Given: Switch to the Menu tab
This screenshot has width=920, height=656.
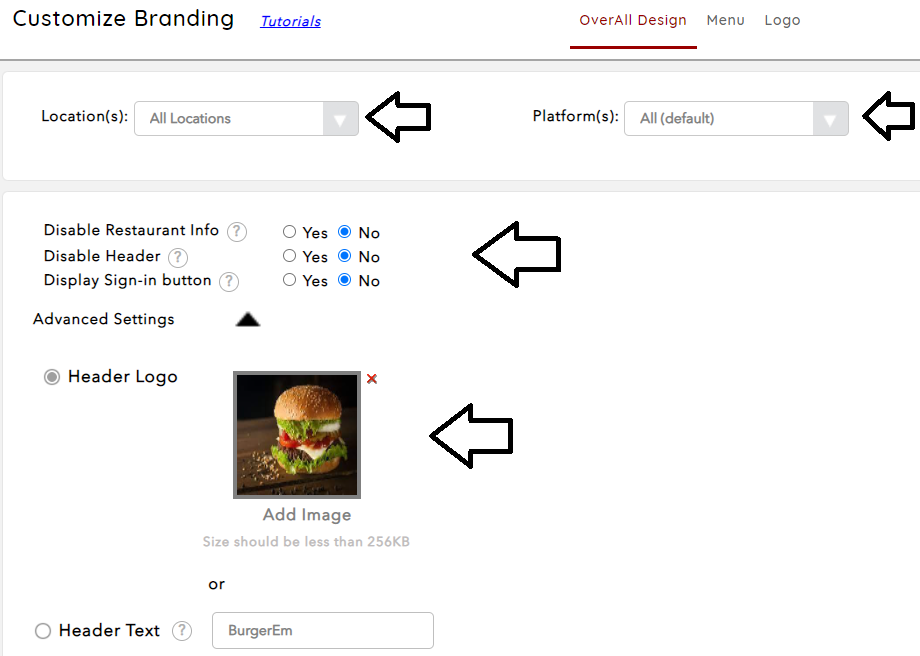Looking at the screenshot, I should tap(725, 21).
